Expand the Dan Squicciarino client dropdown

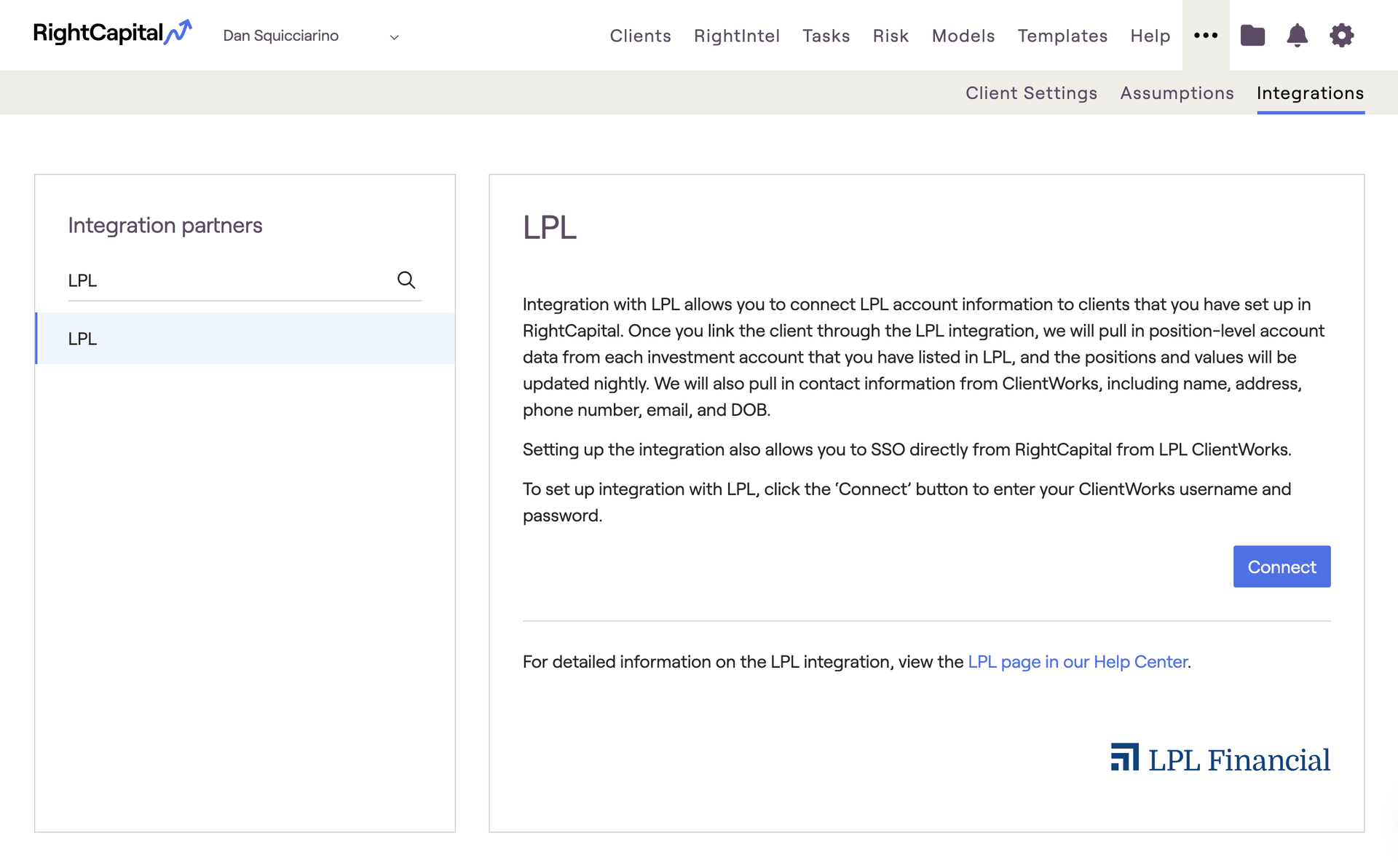tap(312, 36)
